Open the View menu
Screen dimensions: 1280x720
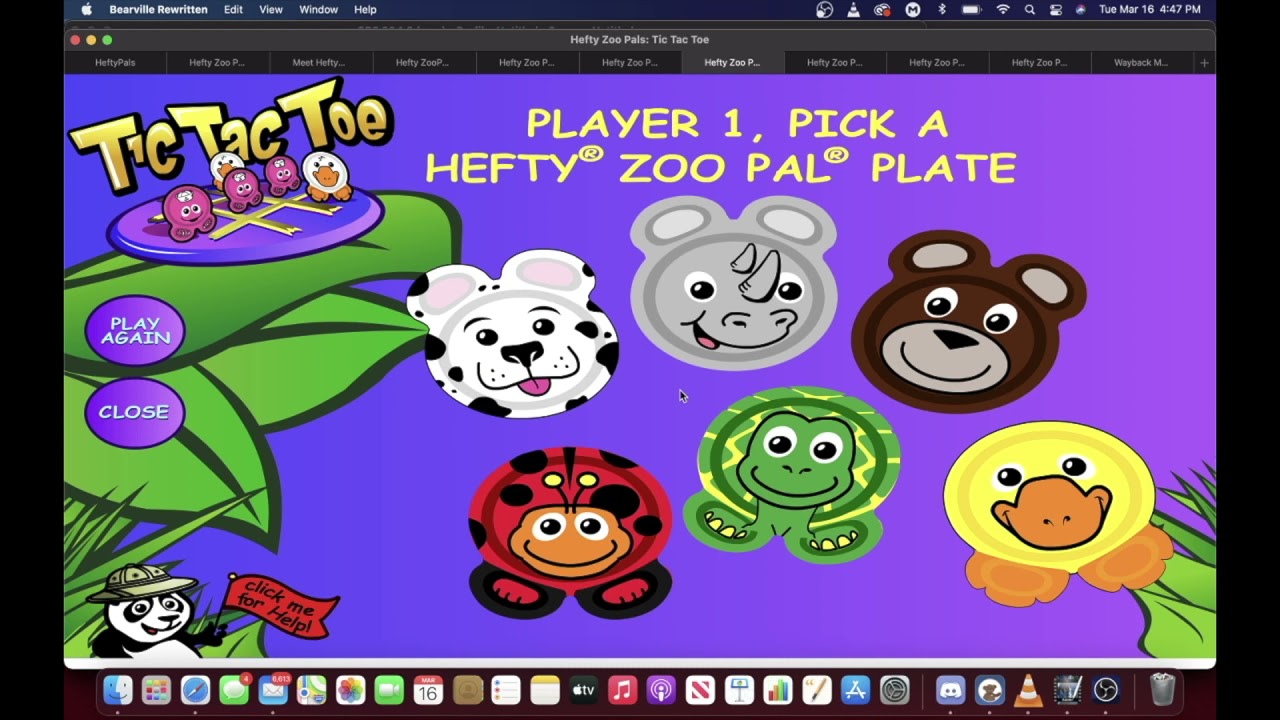click(x=271, y=9)
